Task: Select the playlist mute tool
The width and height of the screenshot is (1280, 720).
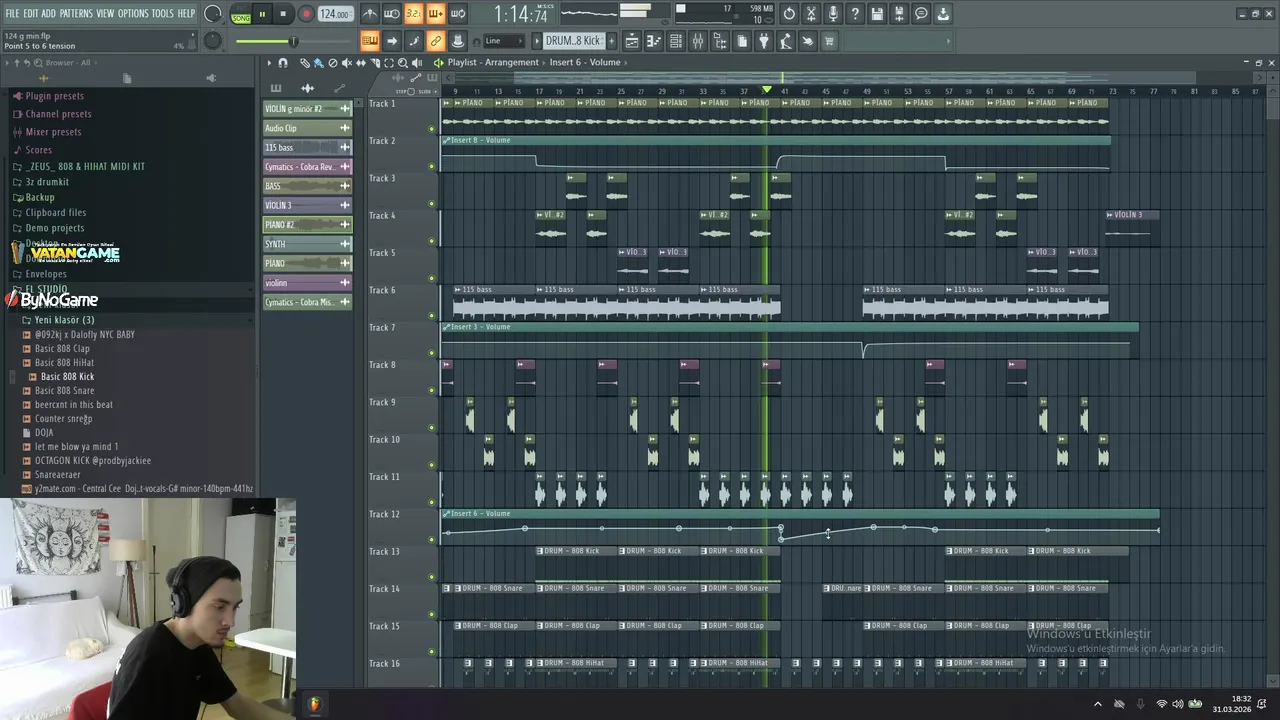Action: point(347,63)
